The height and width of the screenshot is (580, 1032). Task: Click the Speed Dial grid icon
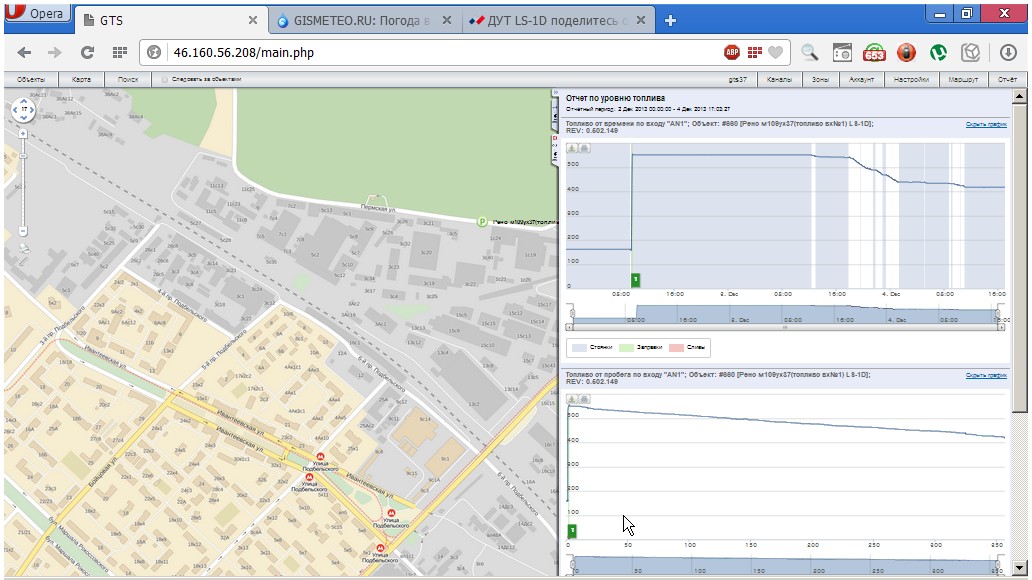coord(119,52)
